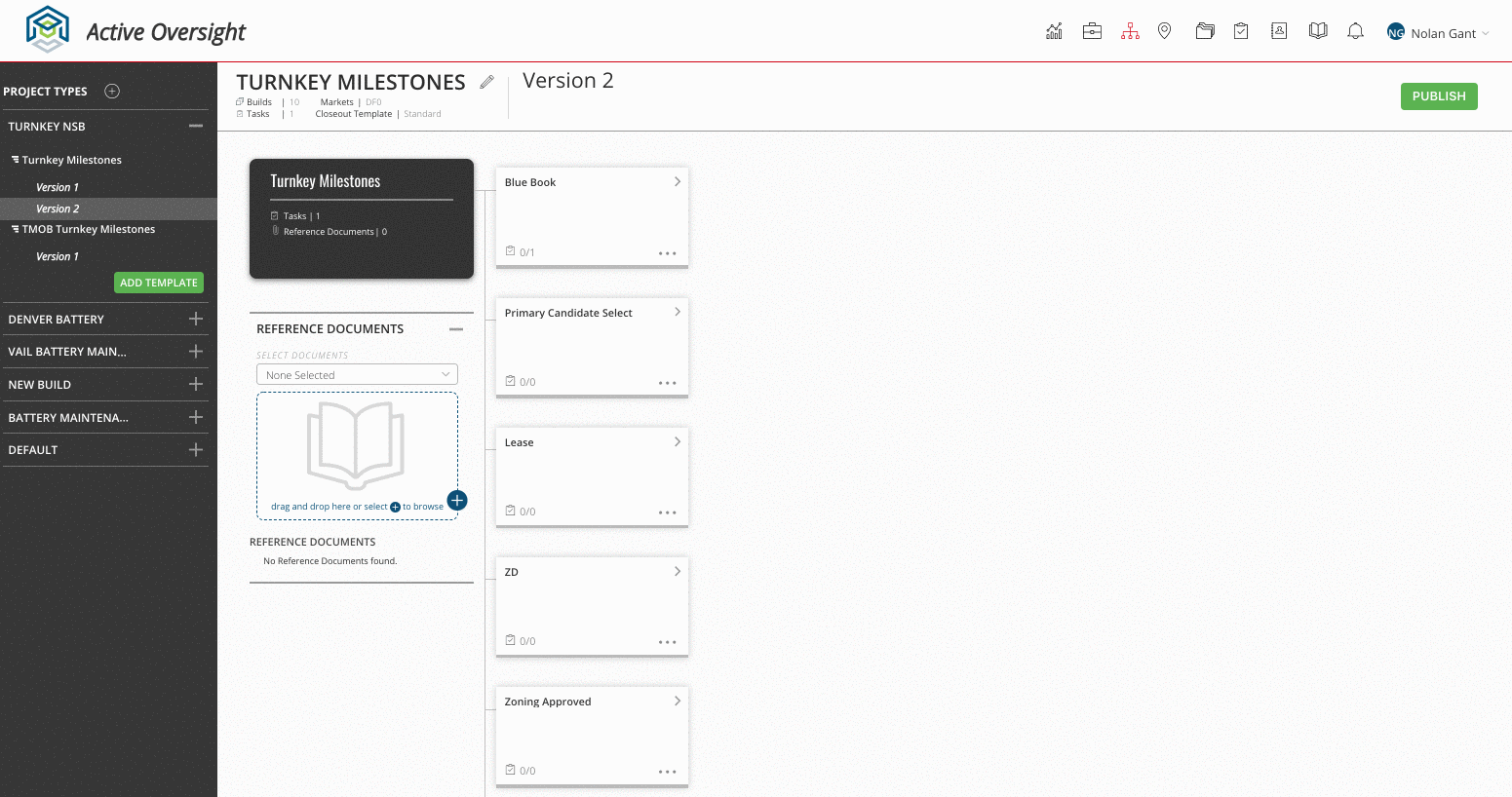This screenshot has height=797, width=1512.
Task: Click the ADD TEMPLATE button
Action: (159, 283)
